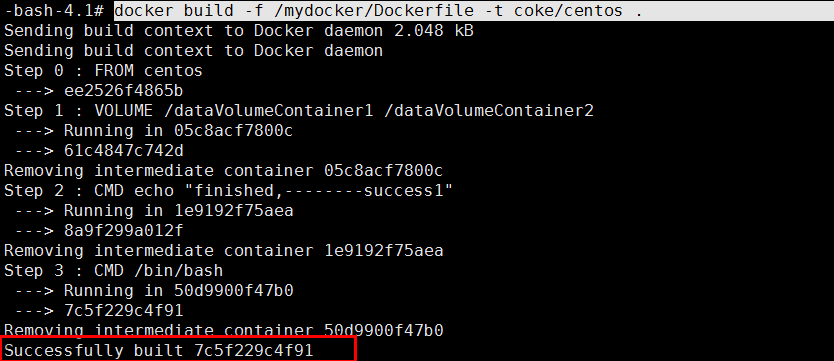Click 'Running in 05c8acf7800c' text
Screen dimensions: 834x361
tap(179, 131)
